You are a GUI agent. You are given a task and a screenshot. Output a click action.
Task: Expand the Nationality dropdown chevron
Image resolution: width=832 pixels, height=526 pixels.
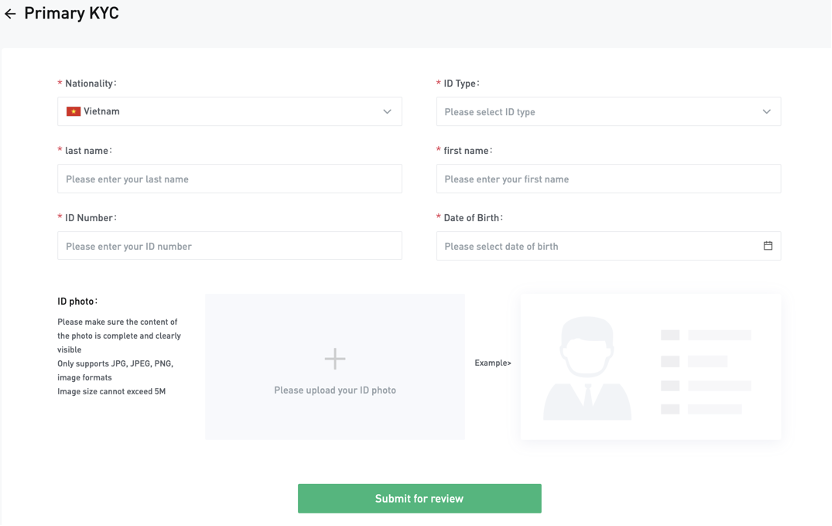[387, 111]
